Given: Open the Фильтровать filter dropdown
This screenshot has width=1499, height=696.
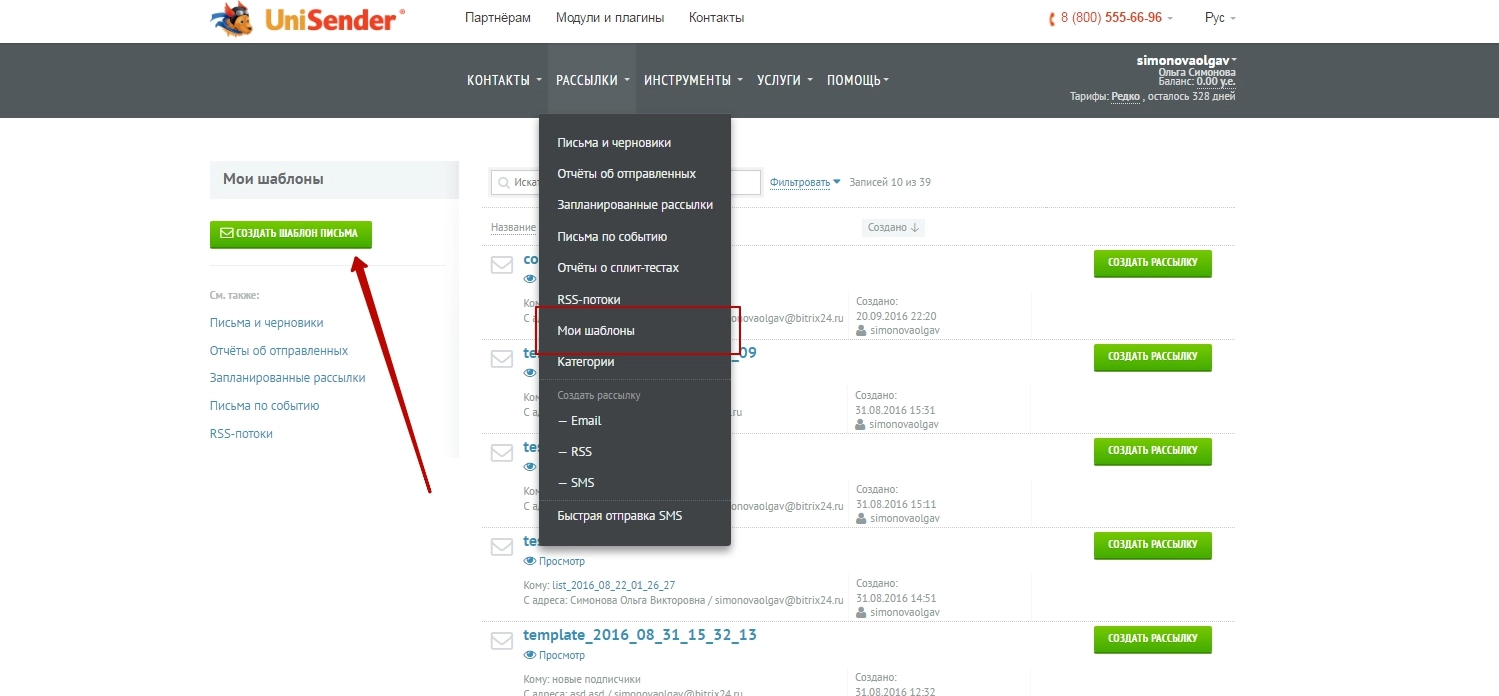Looking at the screenshot, I should coord(805,182).
